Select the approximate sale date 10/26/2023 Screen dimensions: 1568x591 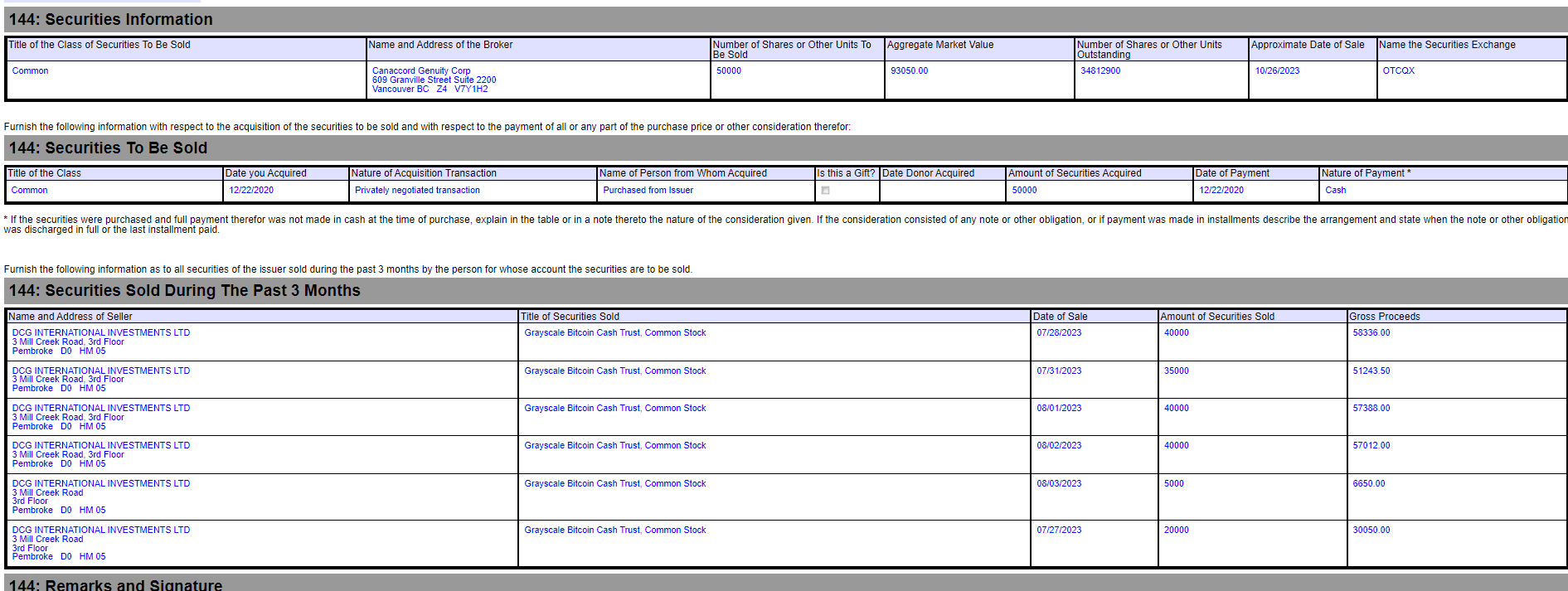pyautogui.click(x=1276, y=71)
